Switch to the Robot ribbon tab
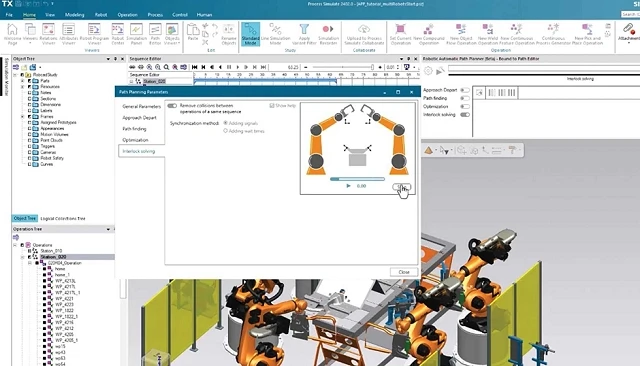 101,15
